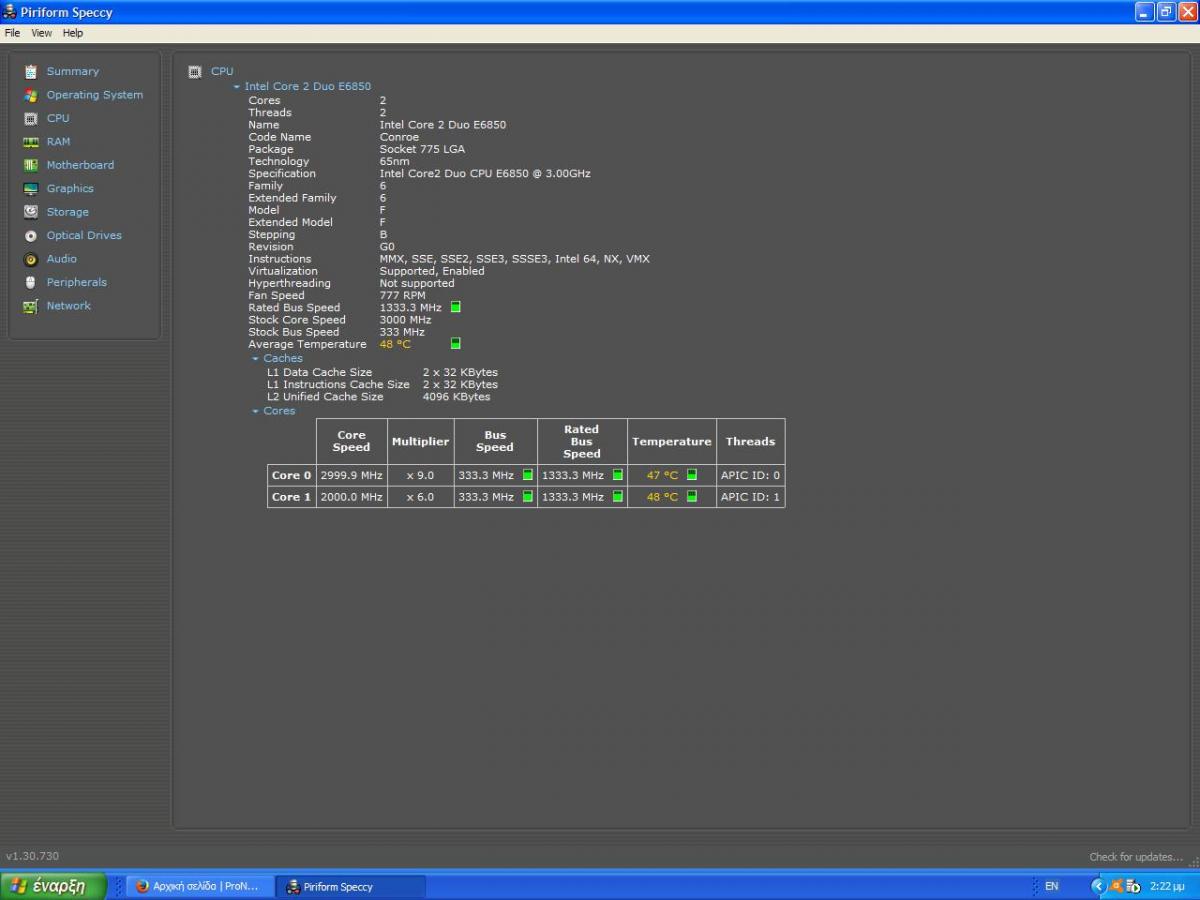The height and width of the screenshot is (900, 1200).
Task: Click green indicator beside Rated Bus Speed 1333.3 MHz
Action: [x=455, y=308]
